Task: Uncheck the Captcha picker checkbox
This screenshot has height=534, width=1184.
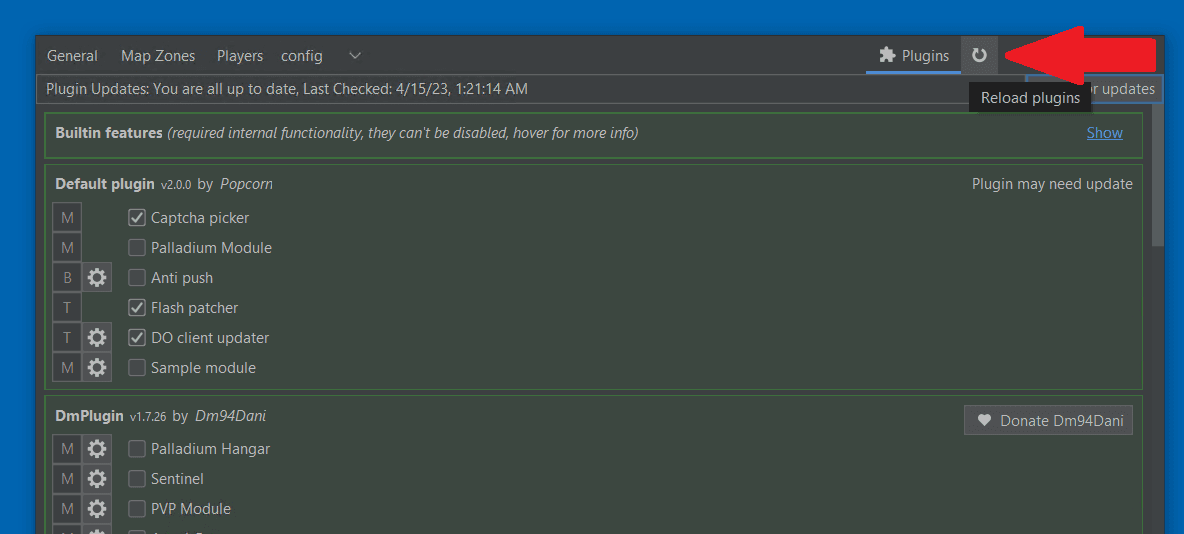Action: pos(137,218)
